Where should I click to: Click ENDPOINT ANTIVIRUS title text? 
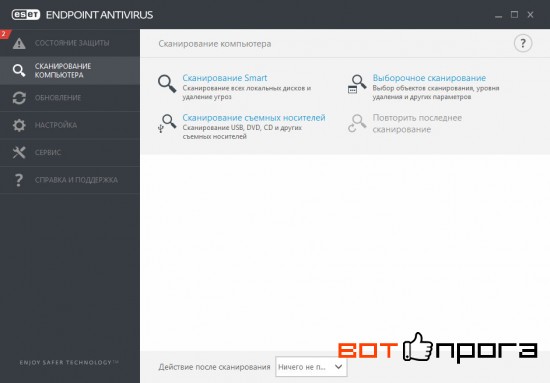(x=99, y=15)
